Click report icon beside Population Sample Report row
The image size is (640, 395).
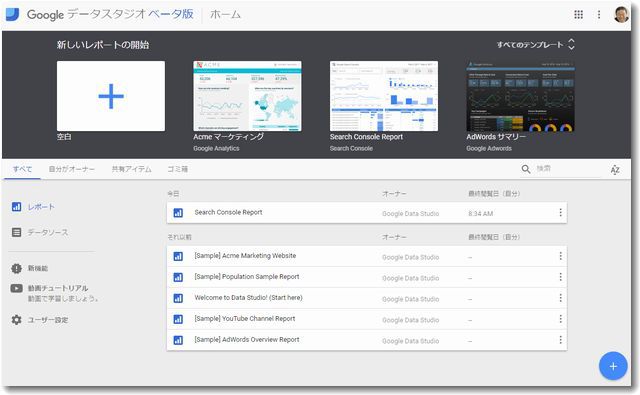(178, 277)
